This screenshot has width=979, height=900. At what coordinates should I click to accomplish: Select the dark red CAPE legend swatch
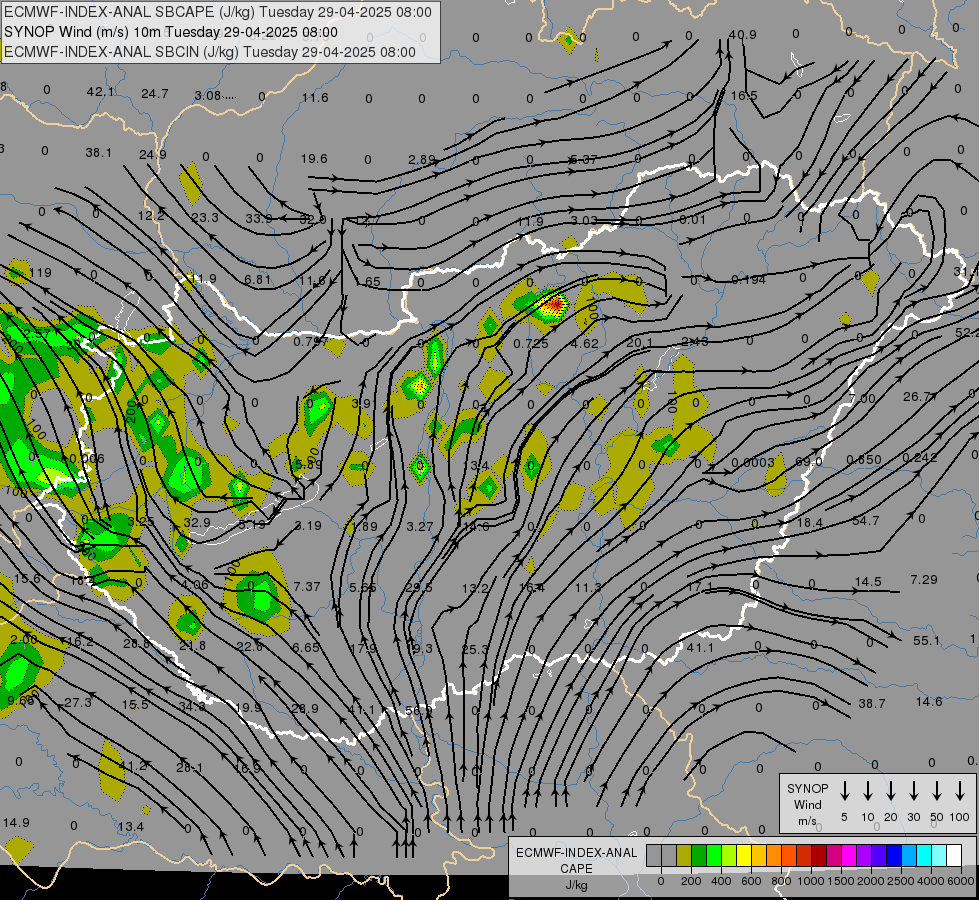(x=819, y=856)
